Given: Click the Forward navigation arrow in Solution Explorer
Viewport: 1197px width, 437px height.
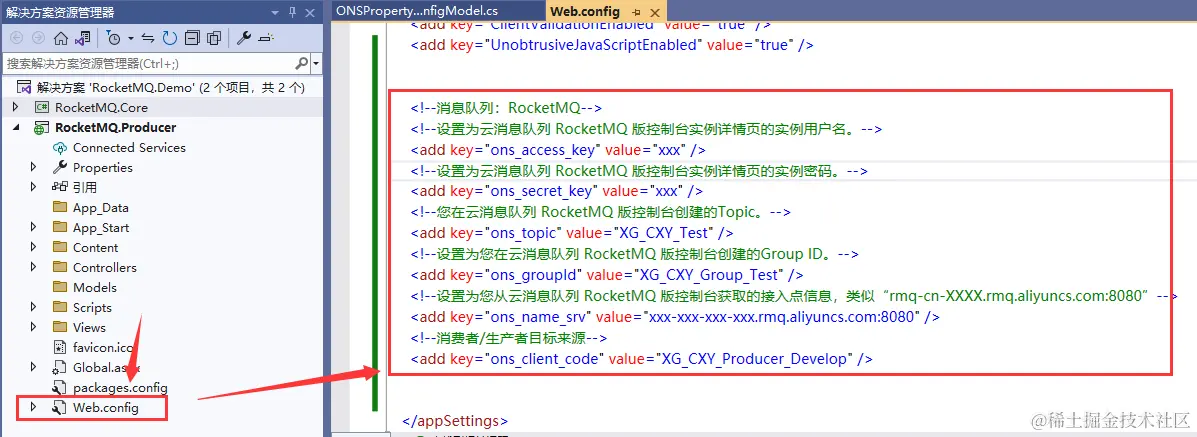Looking at the screenshot, I should pos(38,37).
